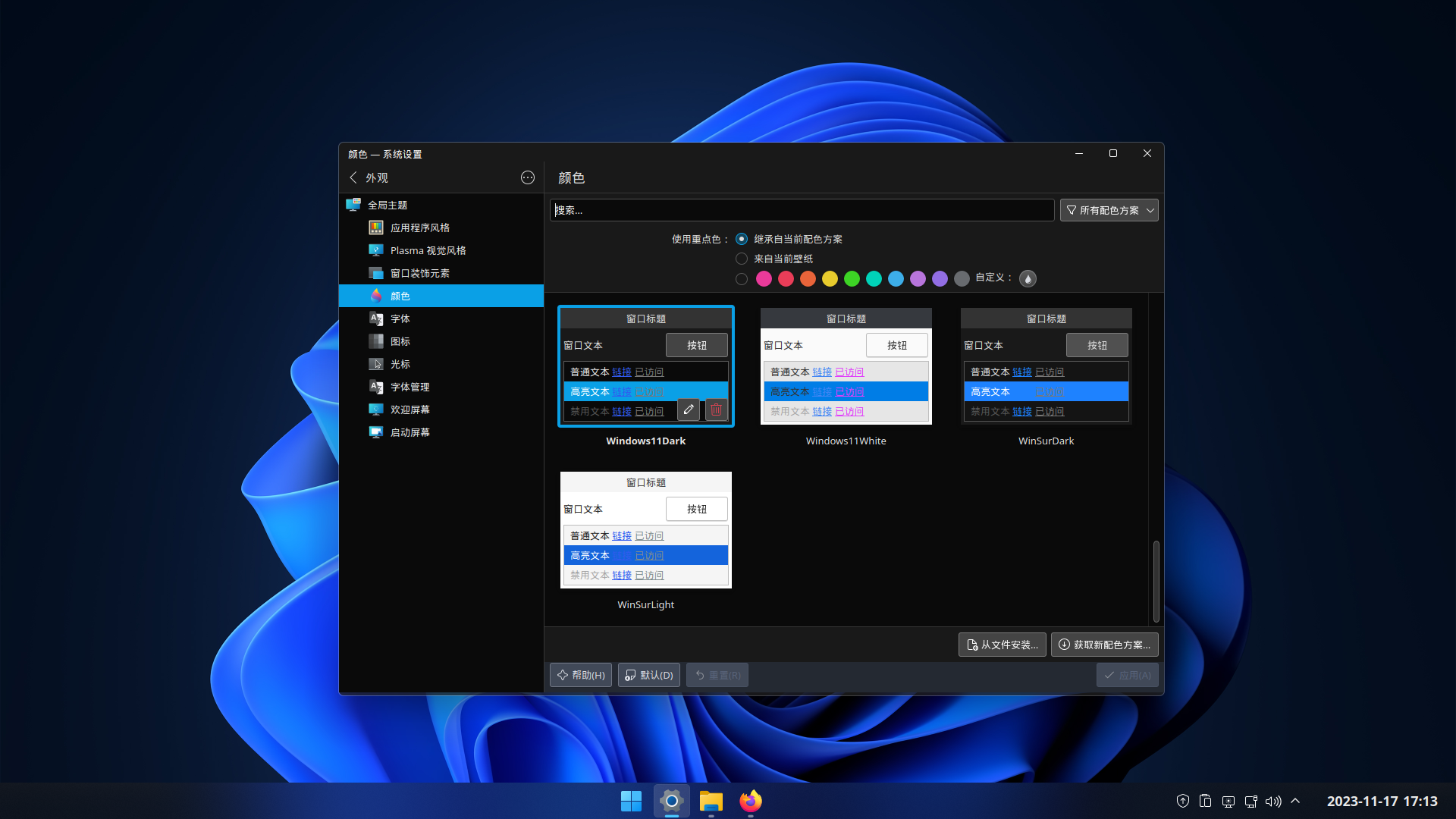Image resolution: width=1456 pixels, height=819 pixels.
Task: Open 欢迎屏幕 settings page
Action: (441, 409)
